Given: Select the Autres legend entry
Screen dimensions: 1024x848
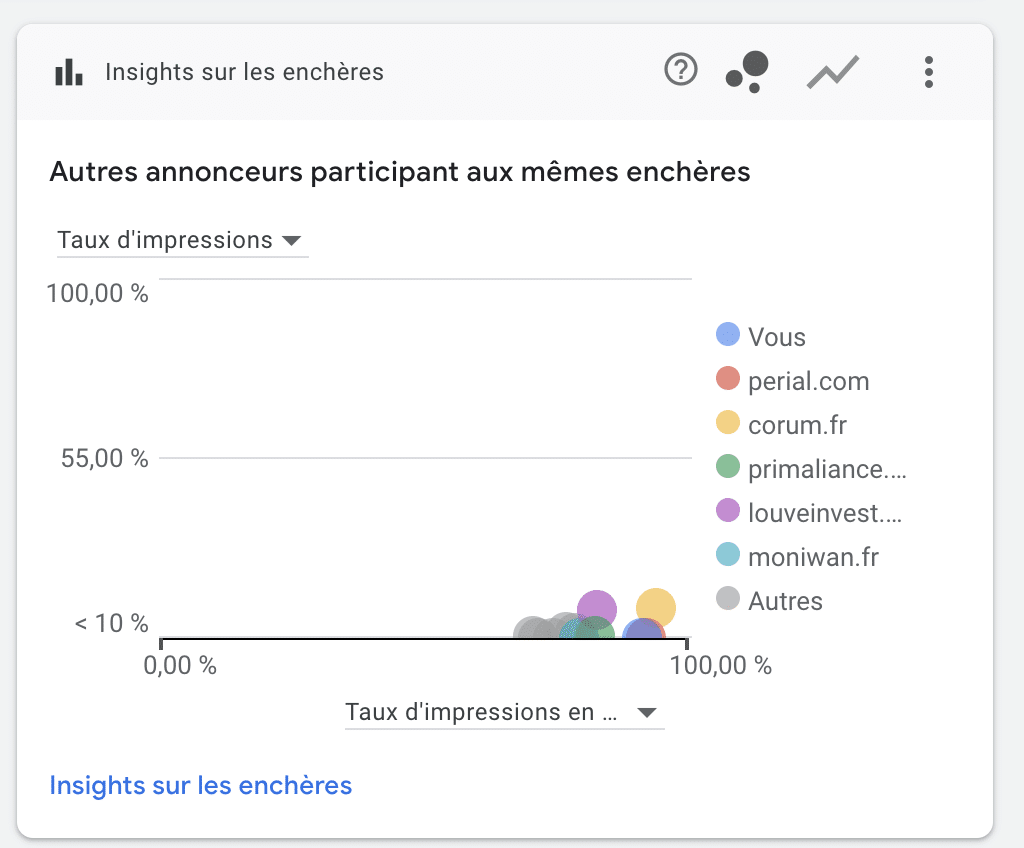Looking at the screenshot, I should (769, 600).
